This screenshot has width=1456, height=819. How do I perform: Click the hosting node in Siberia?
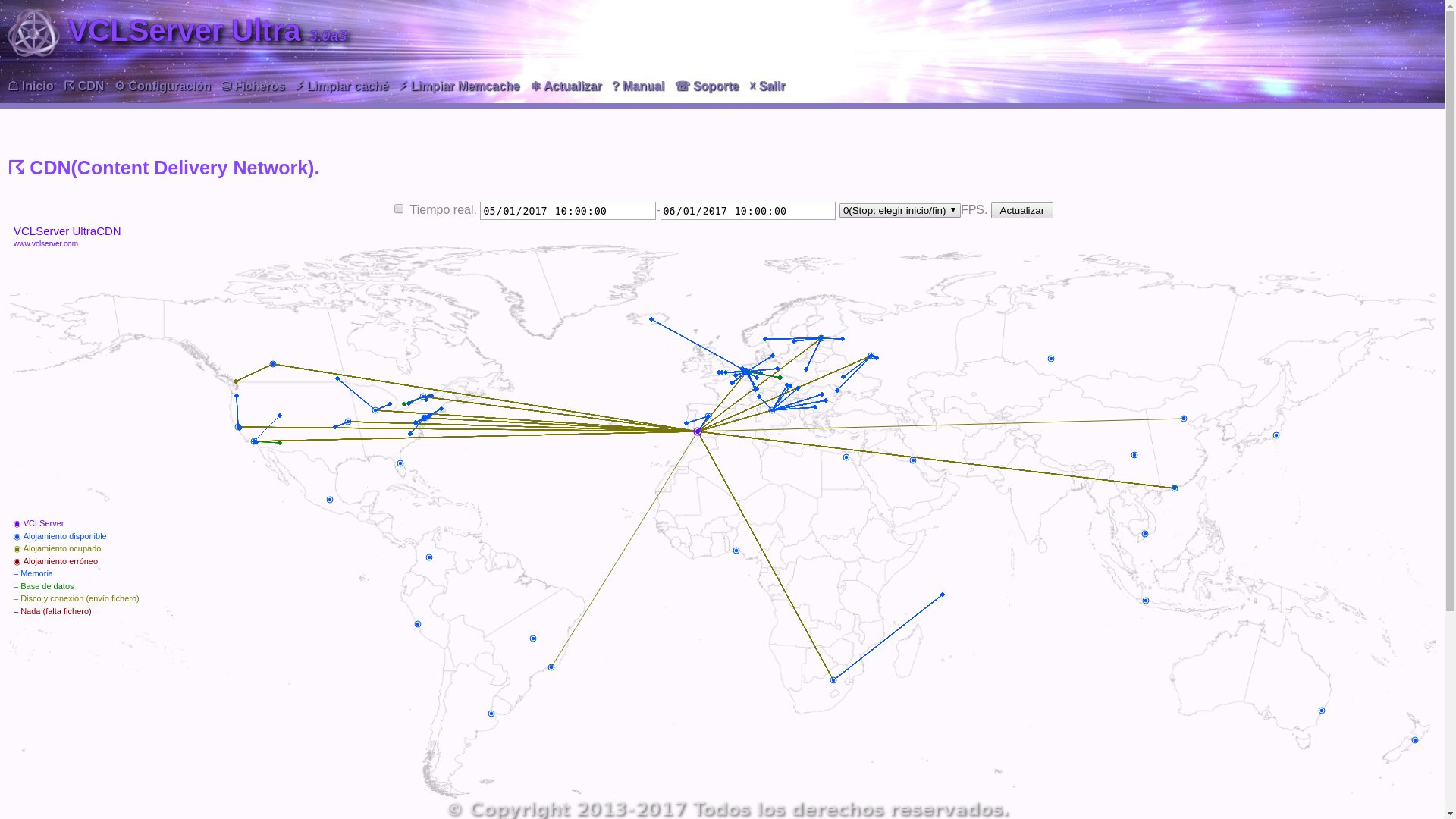click(1051, 359)
